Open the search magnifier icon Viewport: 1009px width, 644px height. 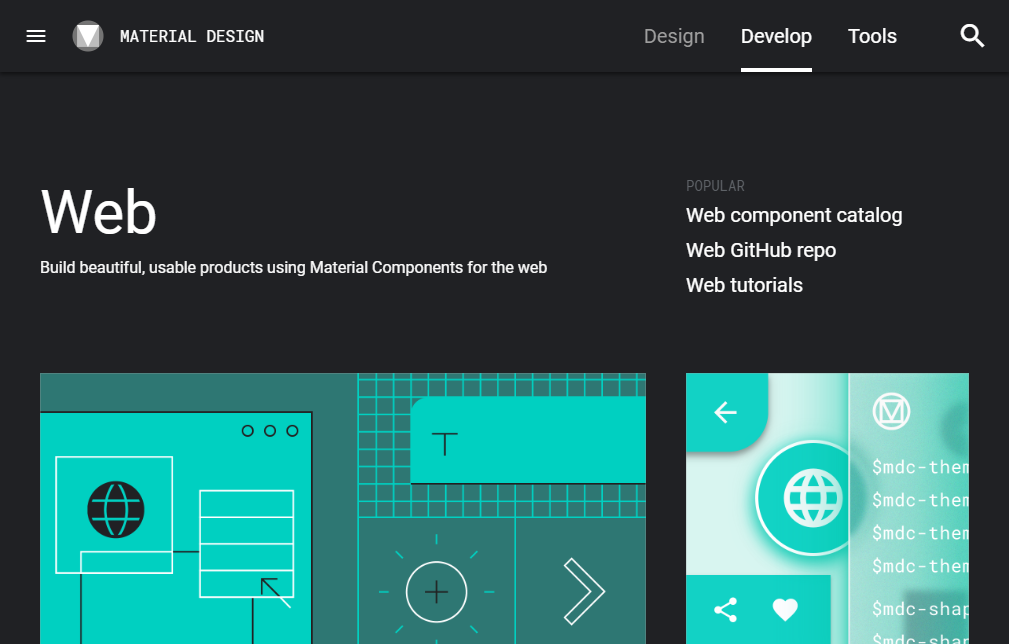972,36
